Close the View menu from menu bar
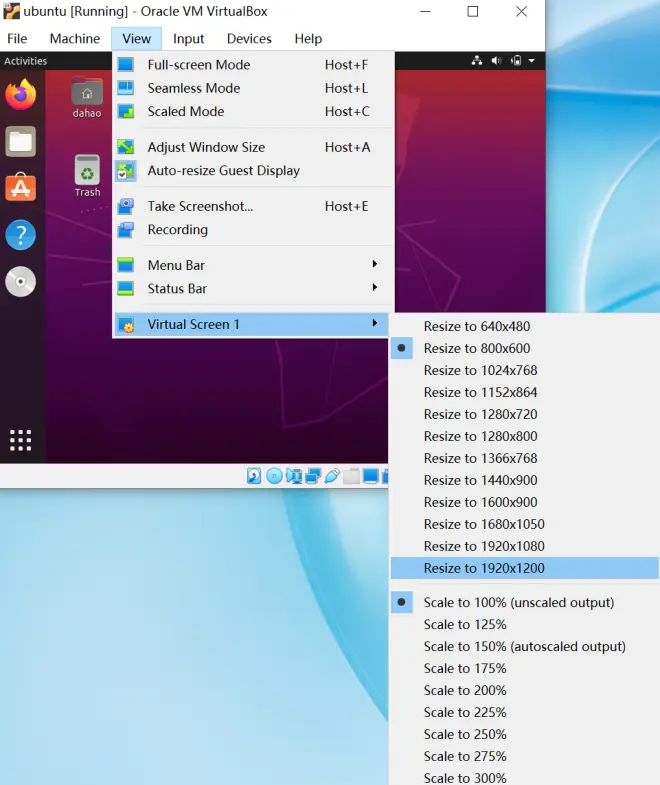 point(136,39)
